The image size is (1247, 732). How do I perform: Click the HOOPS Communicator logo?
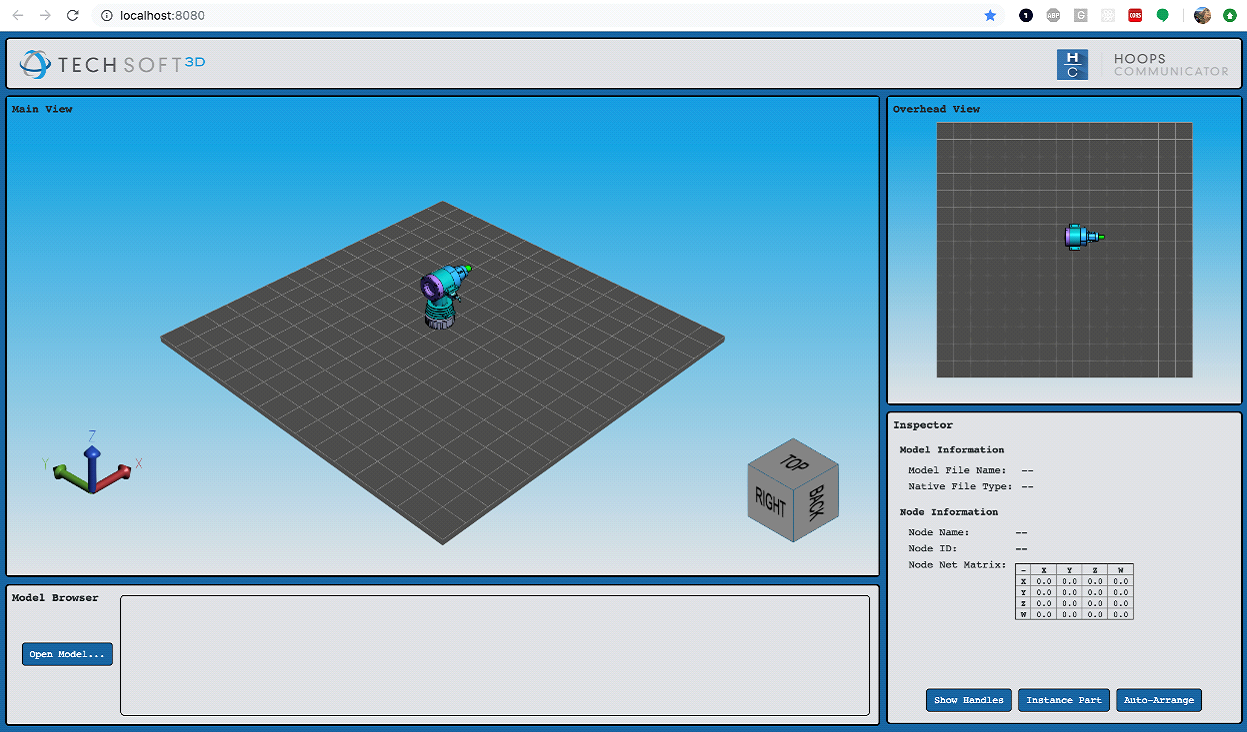(1142, 64)
